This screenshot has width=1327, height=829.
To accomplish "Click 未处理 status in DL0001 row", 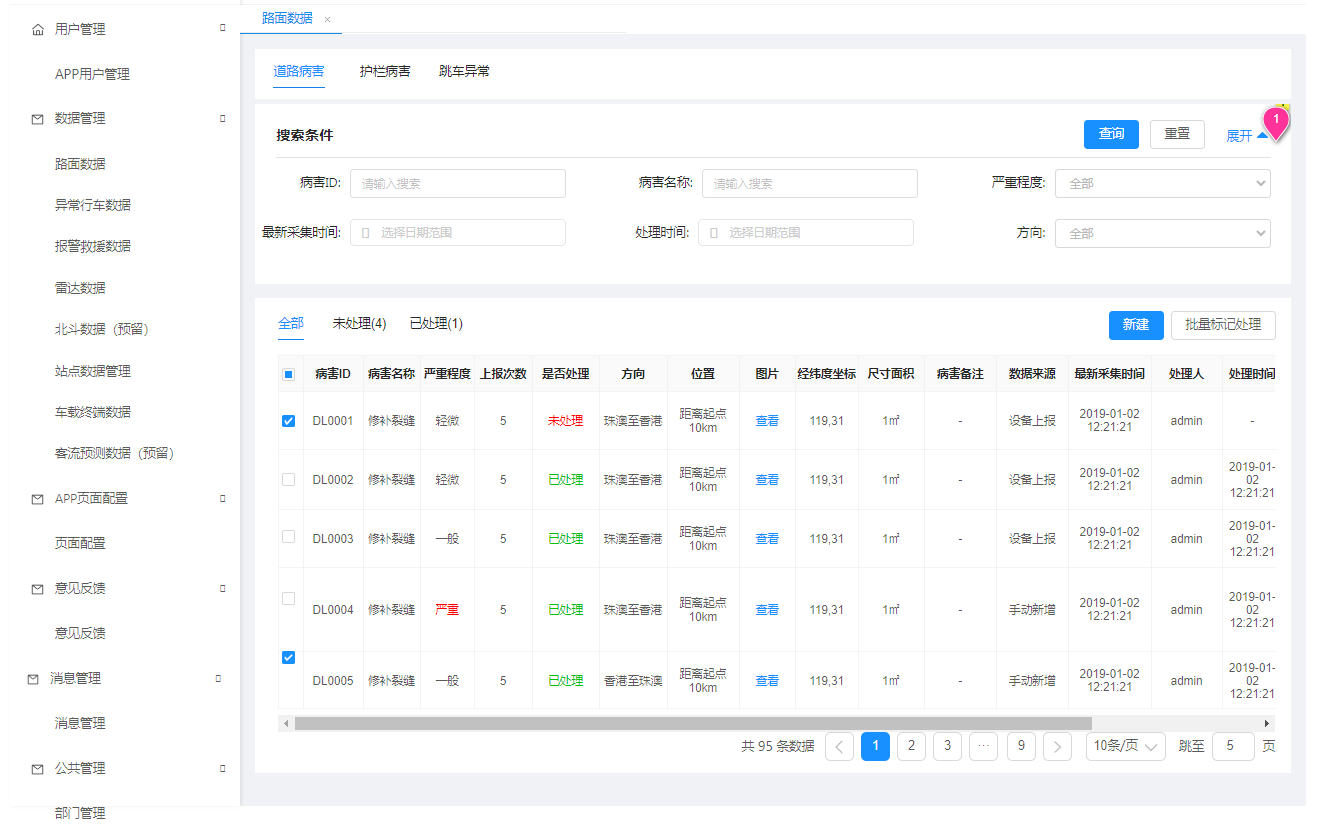I will tap(565, 422).
